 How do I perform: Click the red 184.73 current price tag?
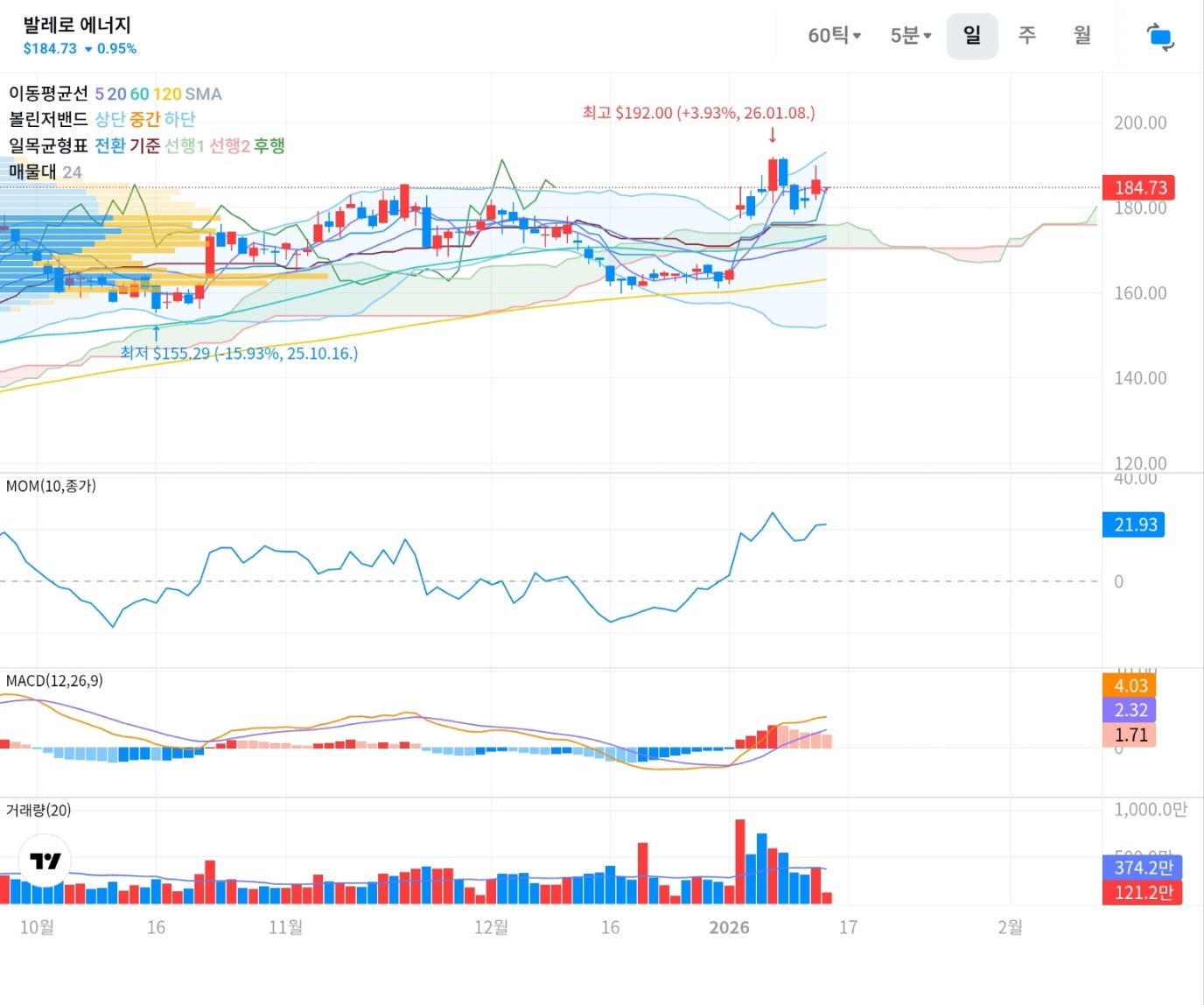(x=1139, y=187)
